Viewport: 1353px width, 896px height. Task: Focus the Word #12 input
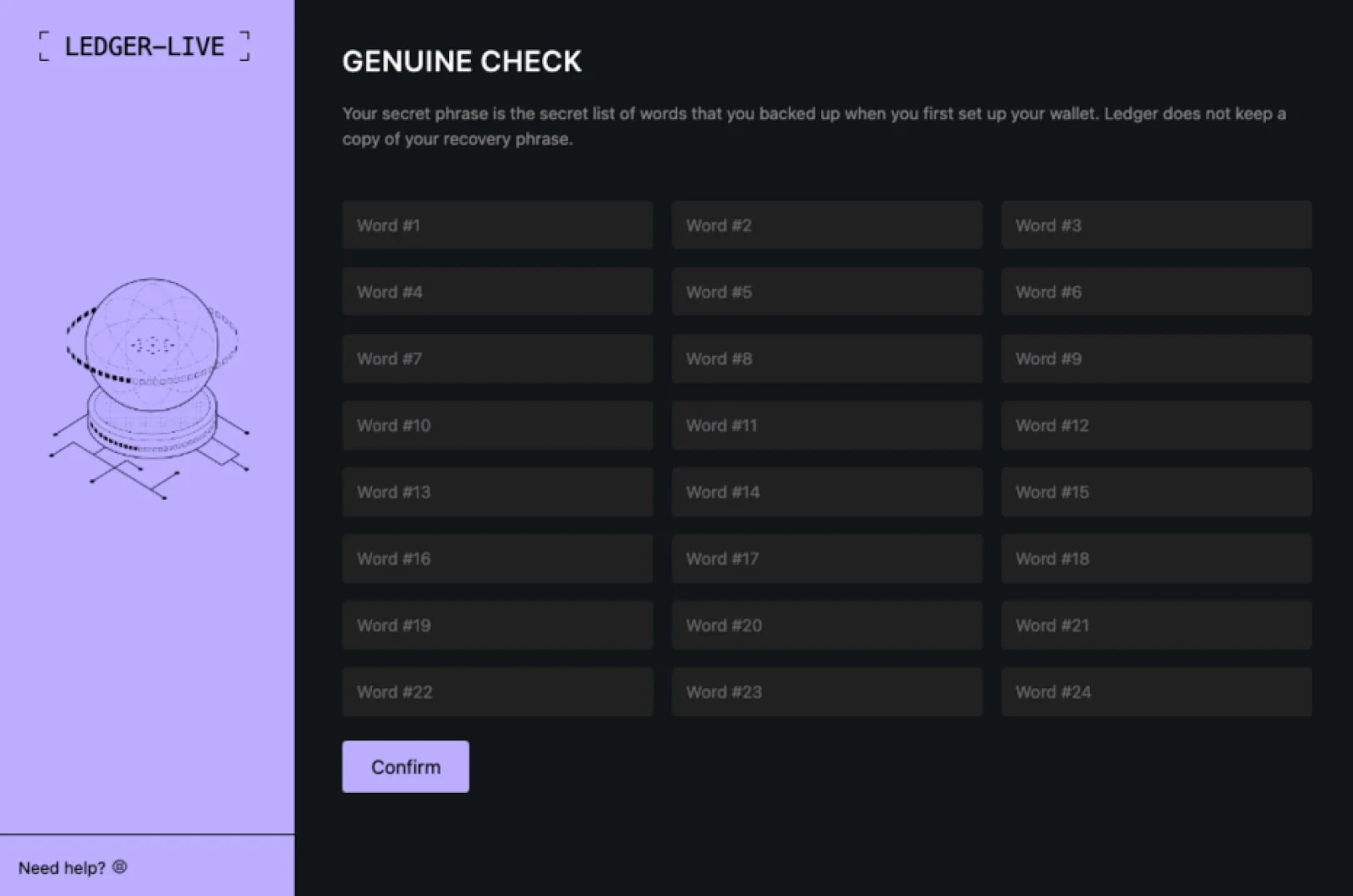click(1156, 425)
